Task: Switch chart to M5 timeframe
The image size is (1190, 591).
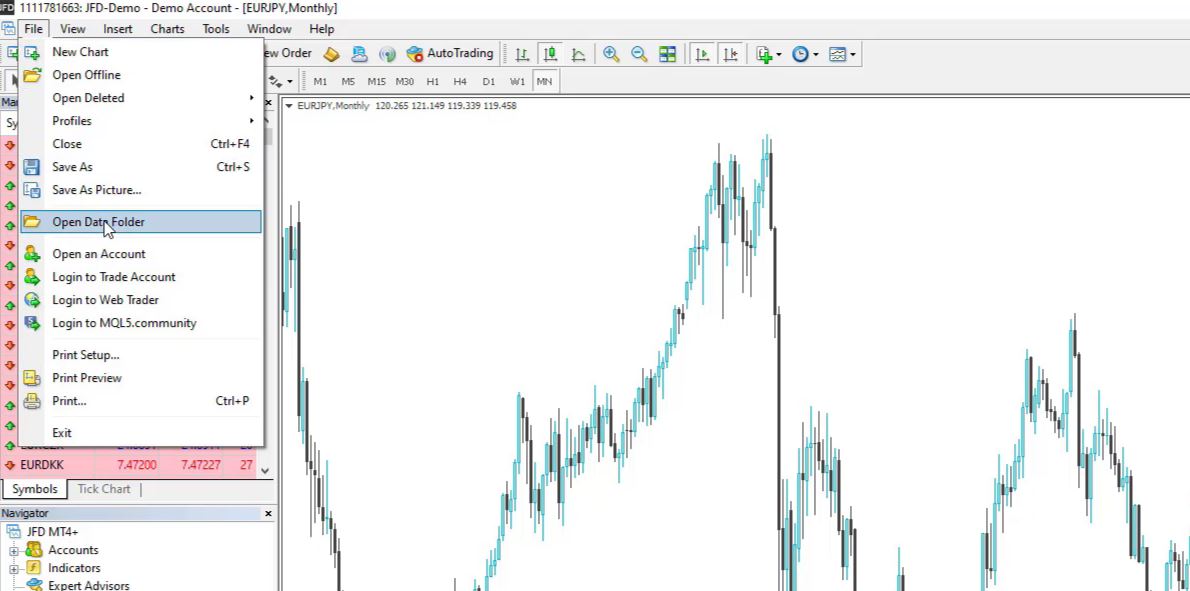Action: coord(348,81)
